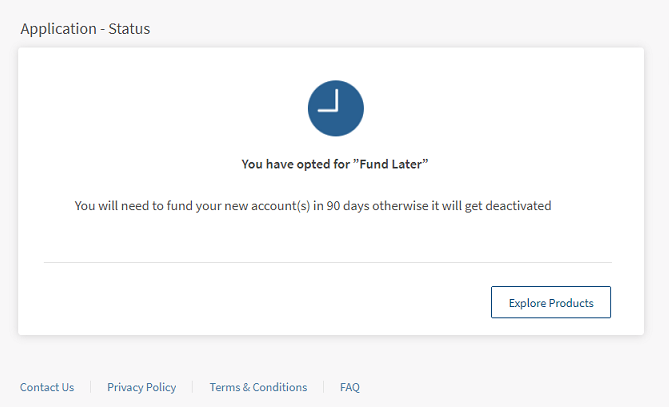The image size is (669, 407).
Task: Click the "Application - Status" page heading
Action: (x=85, y=29)
